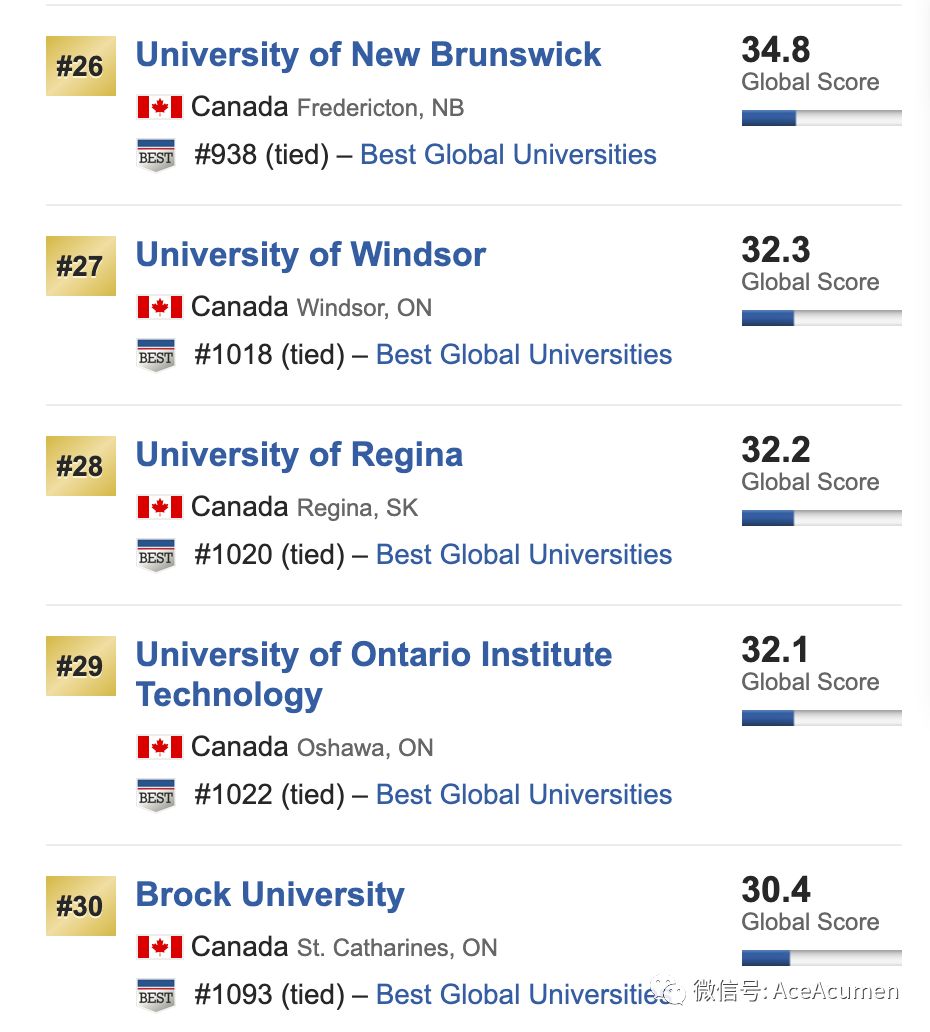The image size is (930, 1032).
Task: Open University of Regina link
Action: point(299,455)
